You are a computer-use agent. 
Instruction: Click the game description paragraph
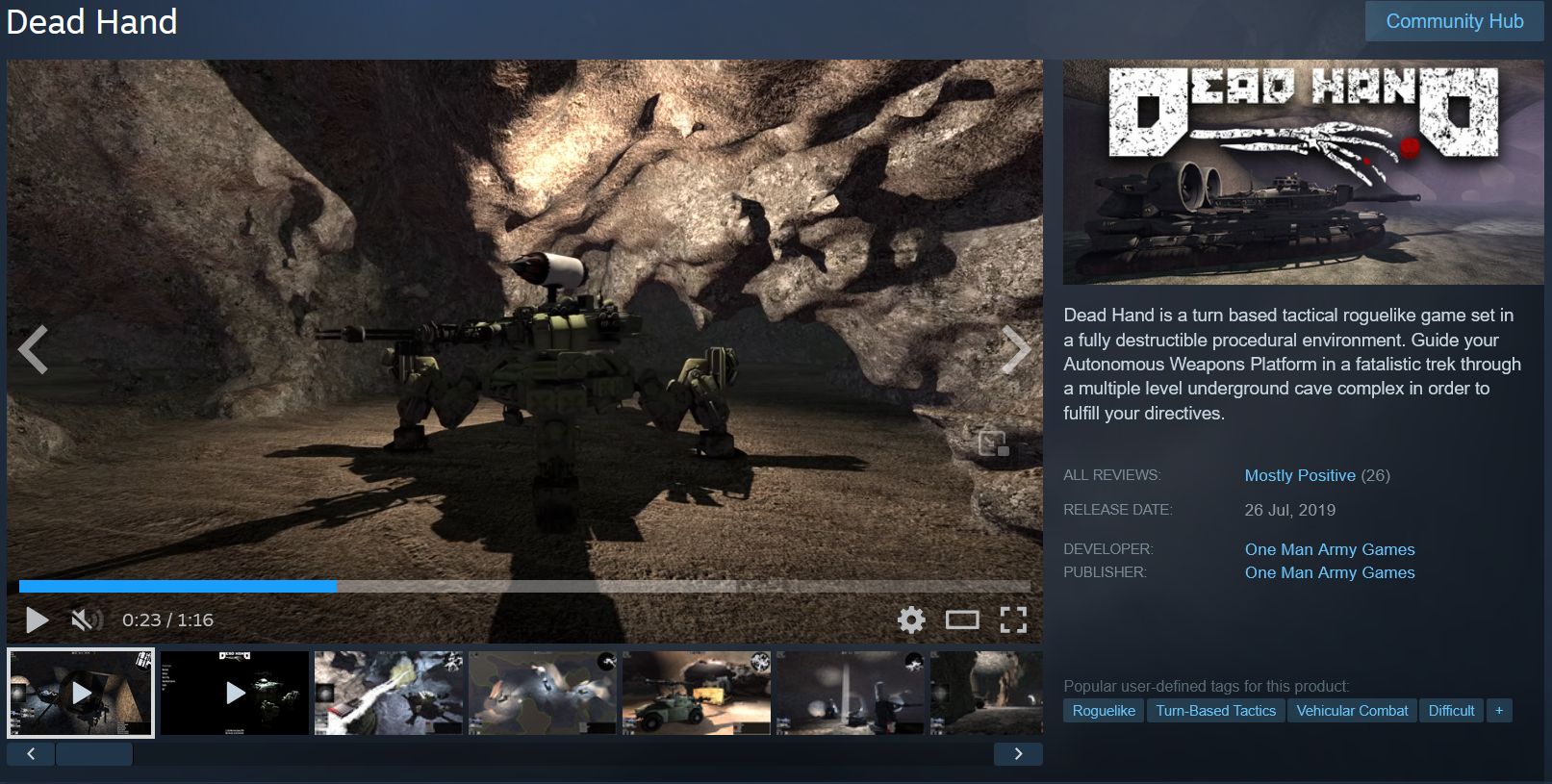[1292, 365]
